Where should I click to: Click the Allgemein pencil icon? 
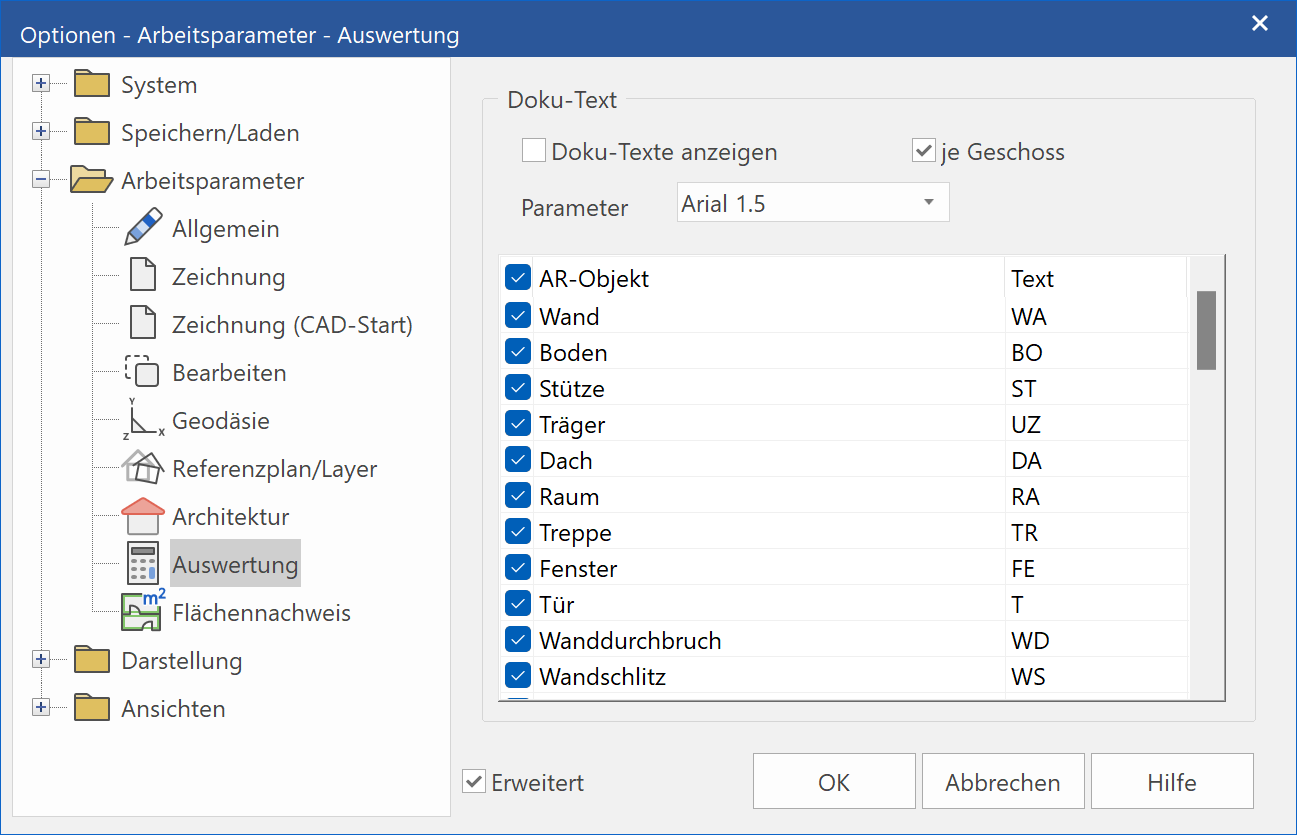pos(144,228)
